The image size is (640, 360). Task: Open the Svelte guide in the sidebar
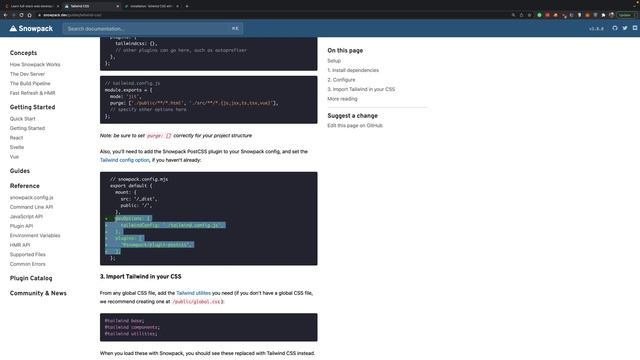[17, 147]
